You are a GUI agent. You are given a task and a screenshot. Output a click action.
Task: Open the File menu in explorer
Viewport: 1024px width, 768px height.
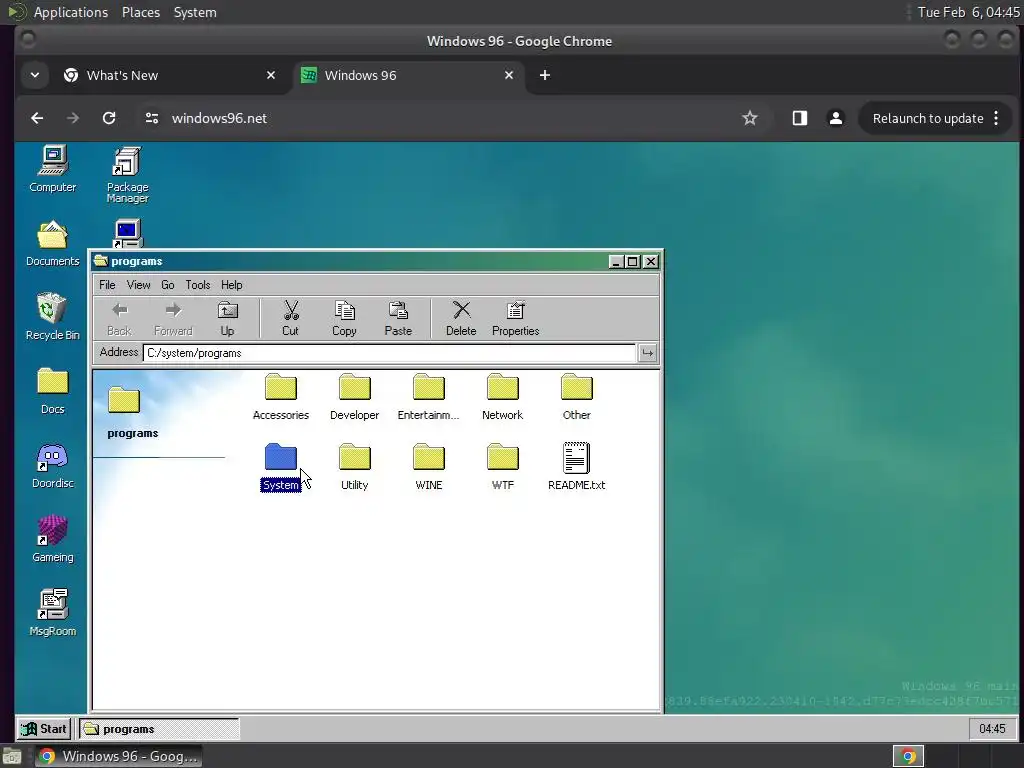107,285
